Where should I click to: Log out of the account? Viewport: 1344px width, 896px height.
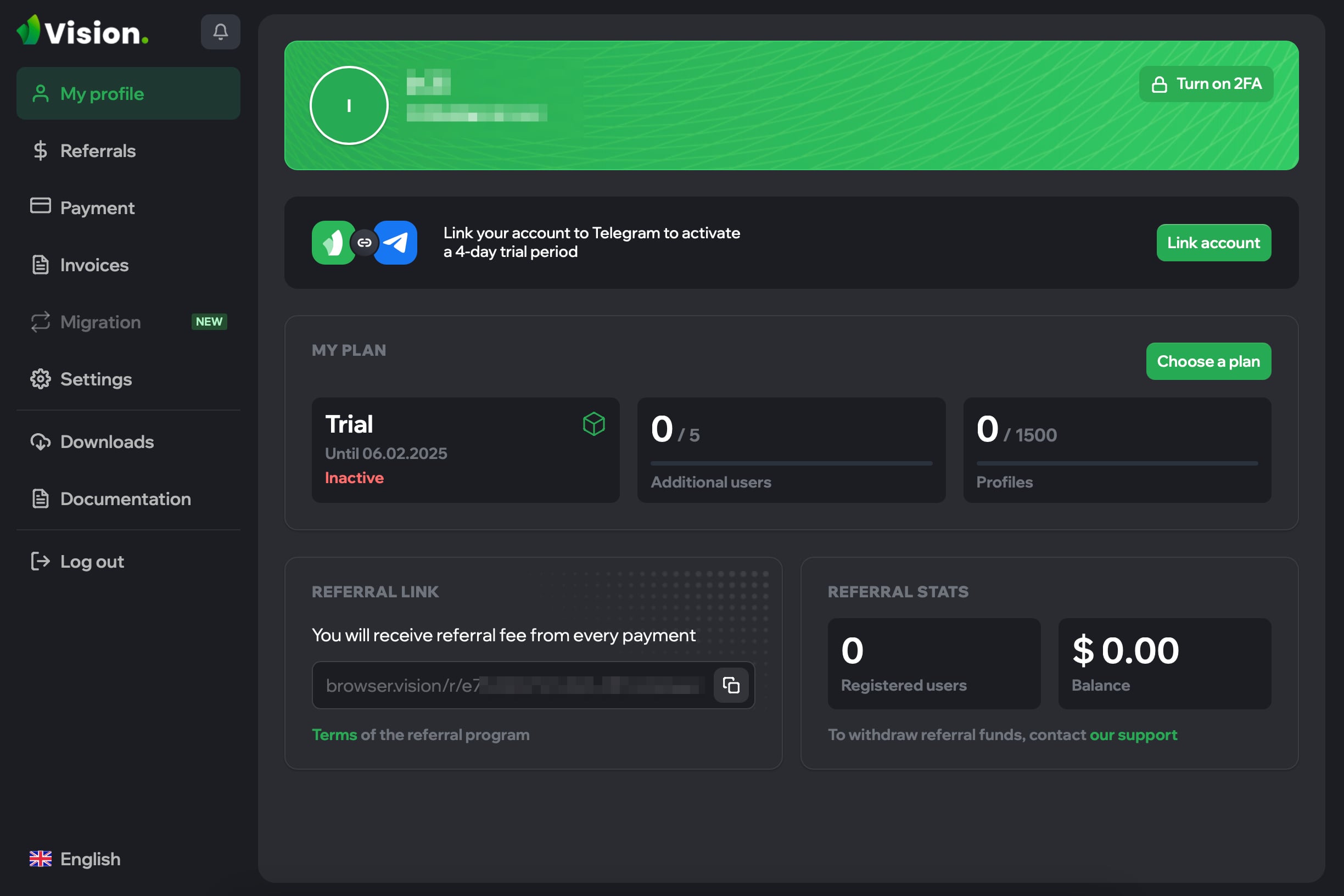(x=128, y=561)
